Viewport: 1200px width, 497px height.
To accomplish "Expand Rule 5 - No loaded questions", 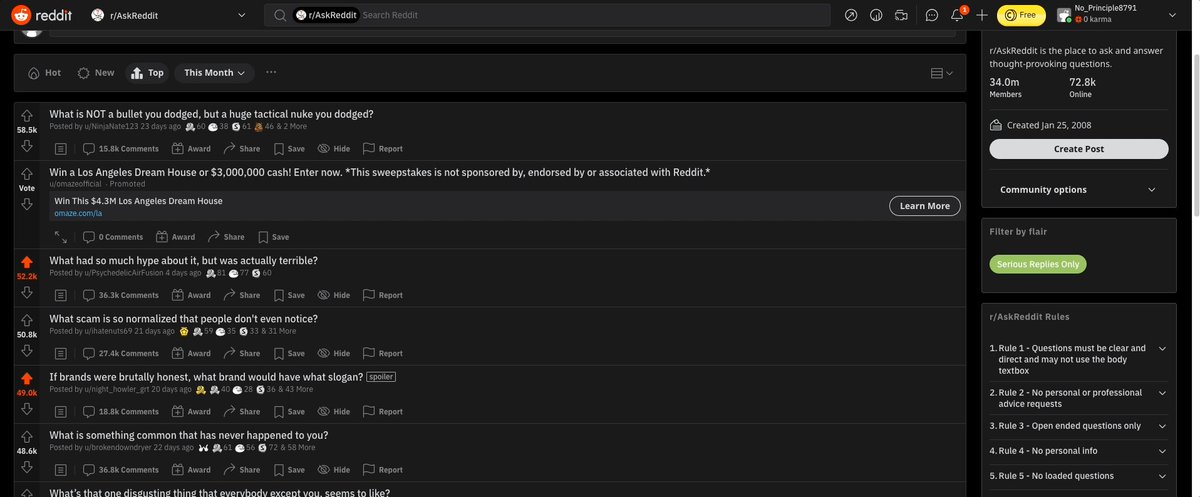I will point(1079,475).
